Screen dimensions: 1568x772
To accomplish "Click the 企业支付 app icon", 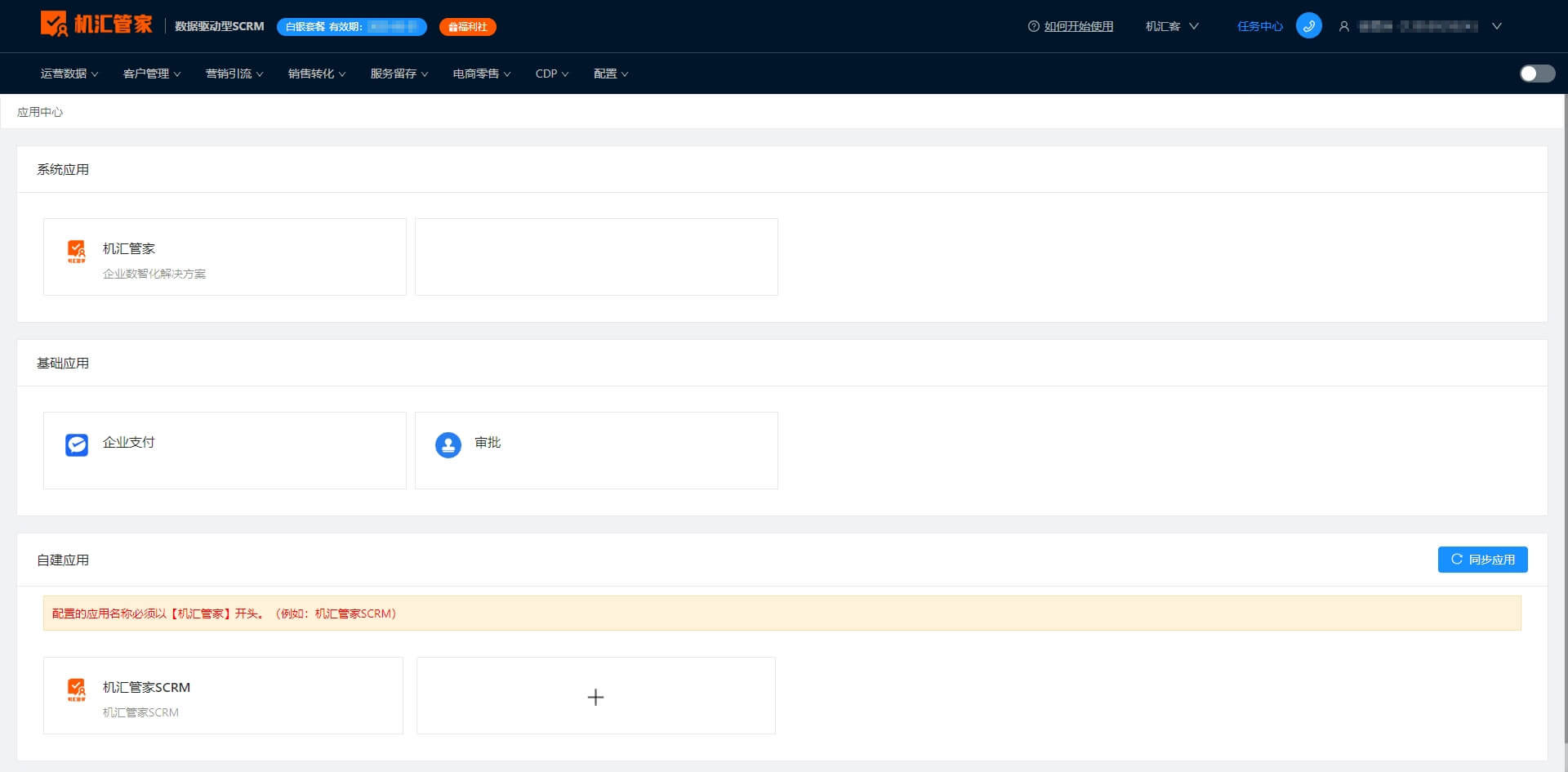I will pos(77,445).
